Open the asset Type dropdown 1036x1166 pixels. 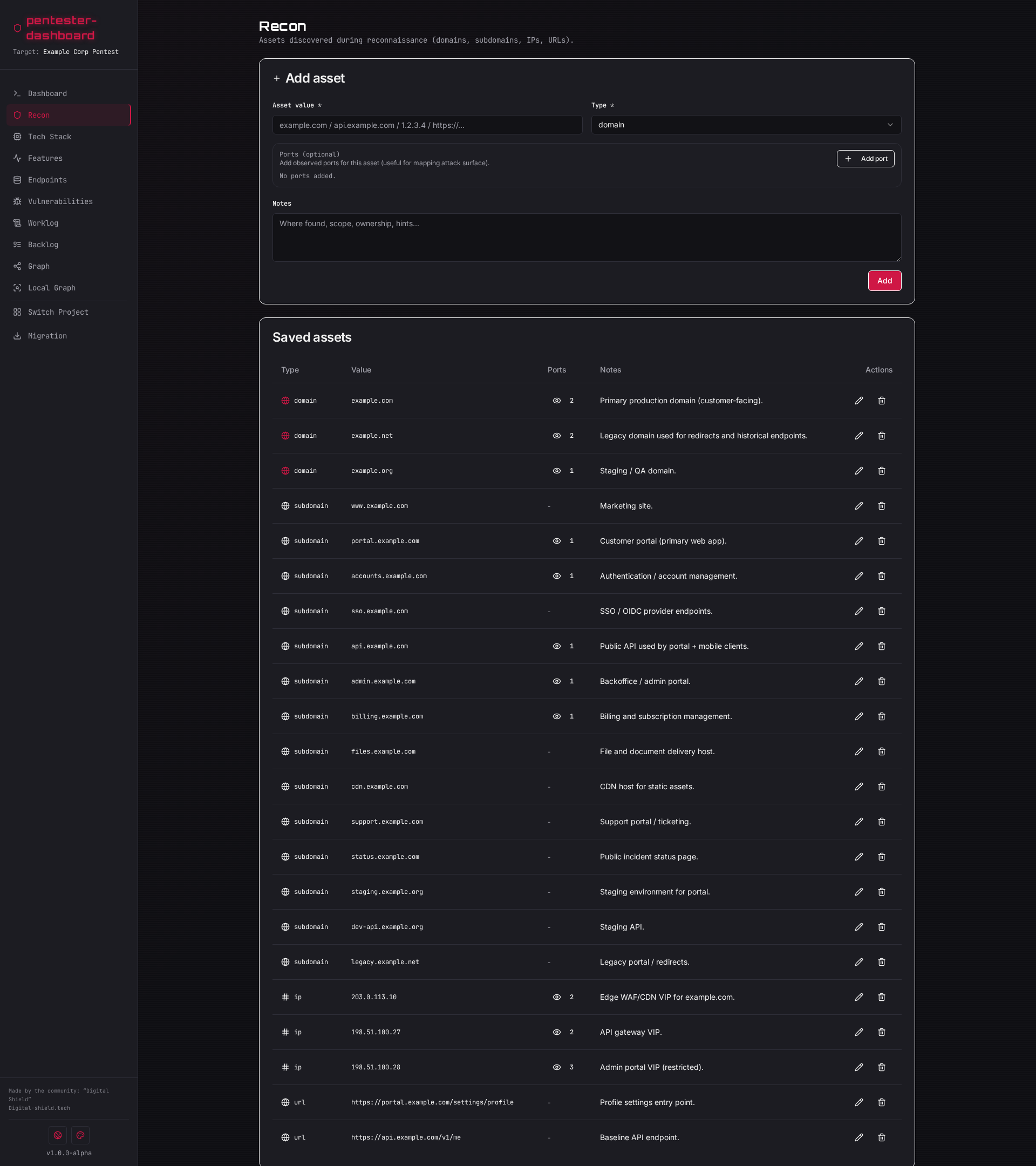pos(745,124)
